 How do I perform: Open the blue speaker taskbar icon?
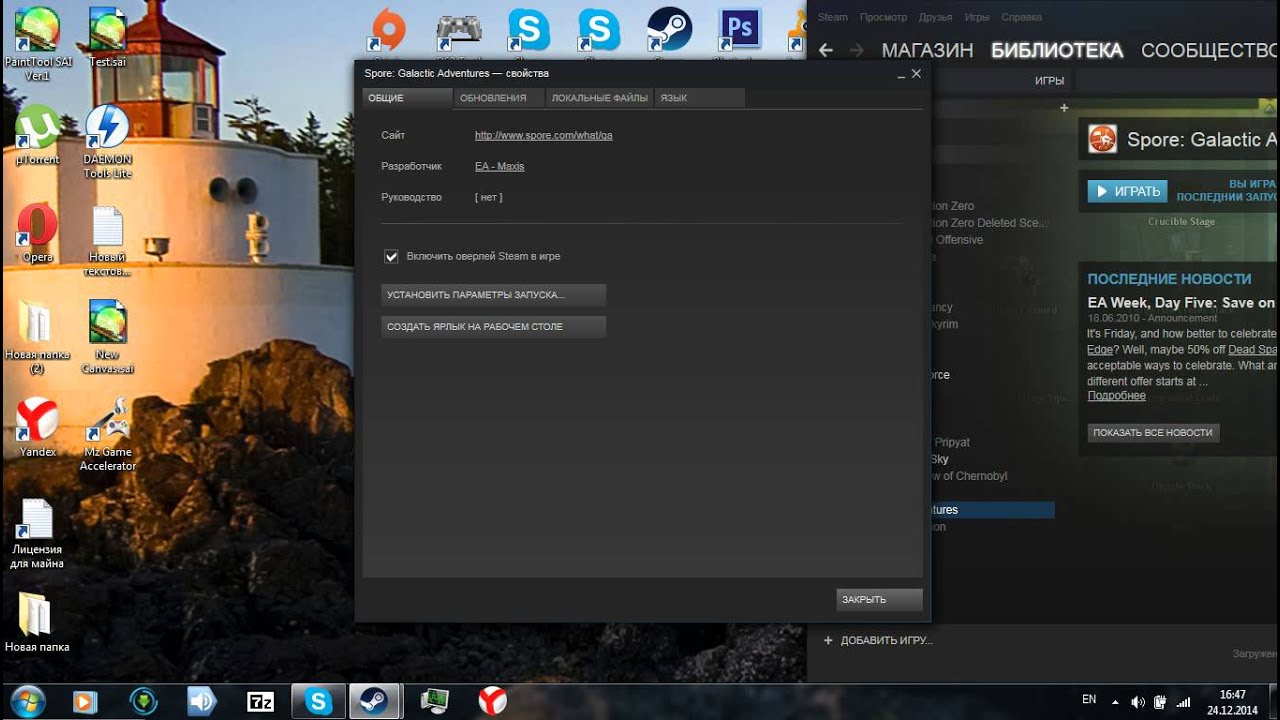pos(203,701)
